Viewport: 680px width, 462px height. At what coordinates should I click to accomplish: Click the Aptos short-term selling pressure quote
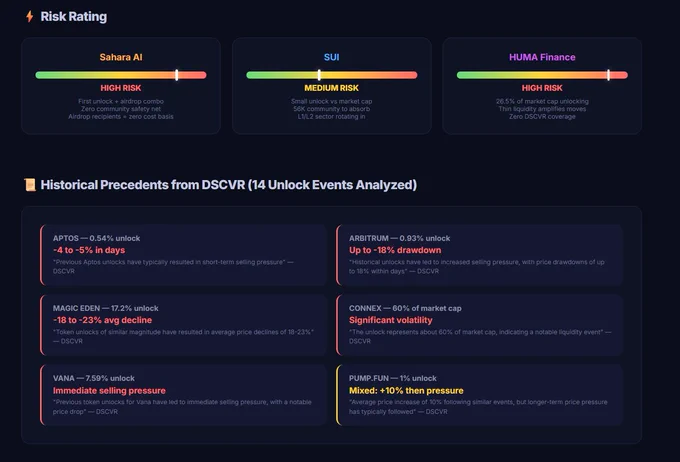coord(173,266)
